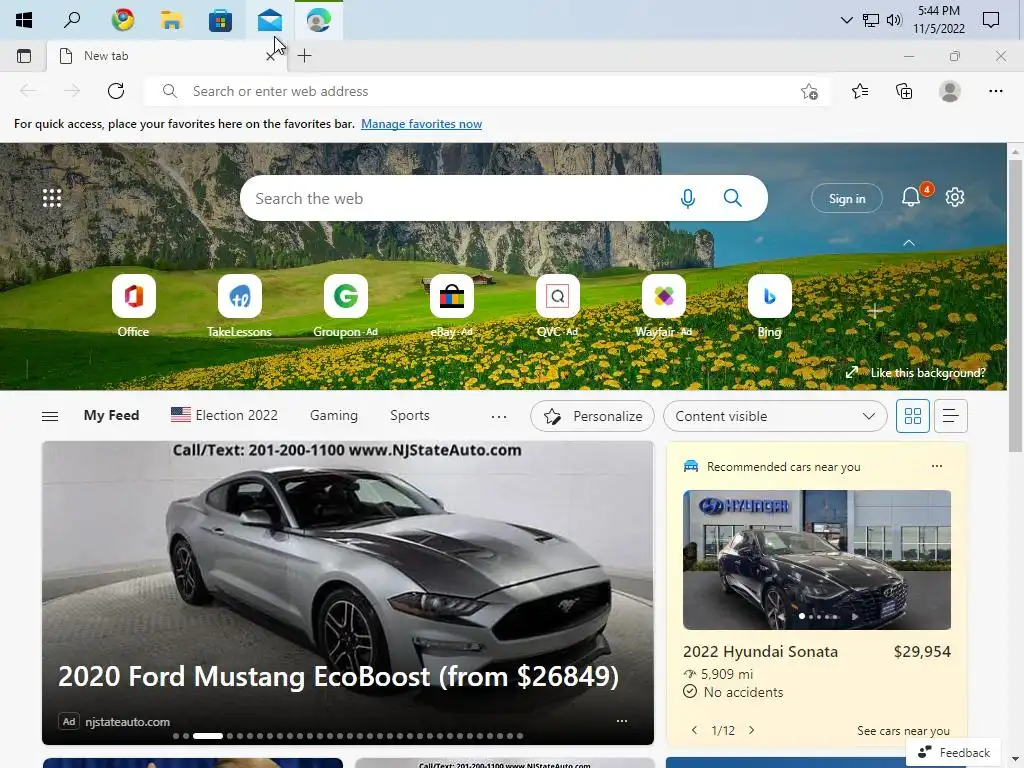Click 2022 Hyundai Sonata title
1024x768 pixels.
tap(760, 651)
